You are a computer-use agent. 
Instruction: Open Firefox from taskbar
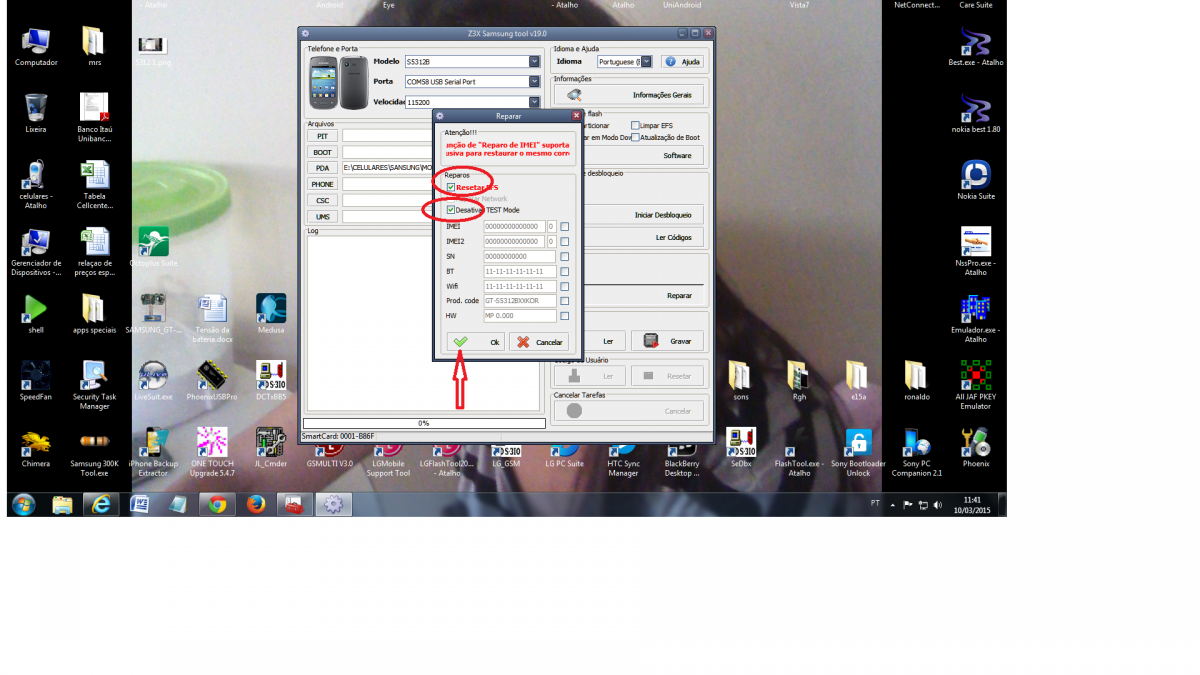coord(256,504)
